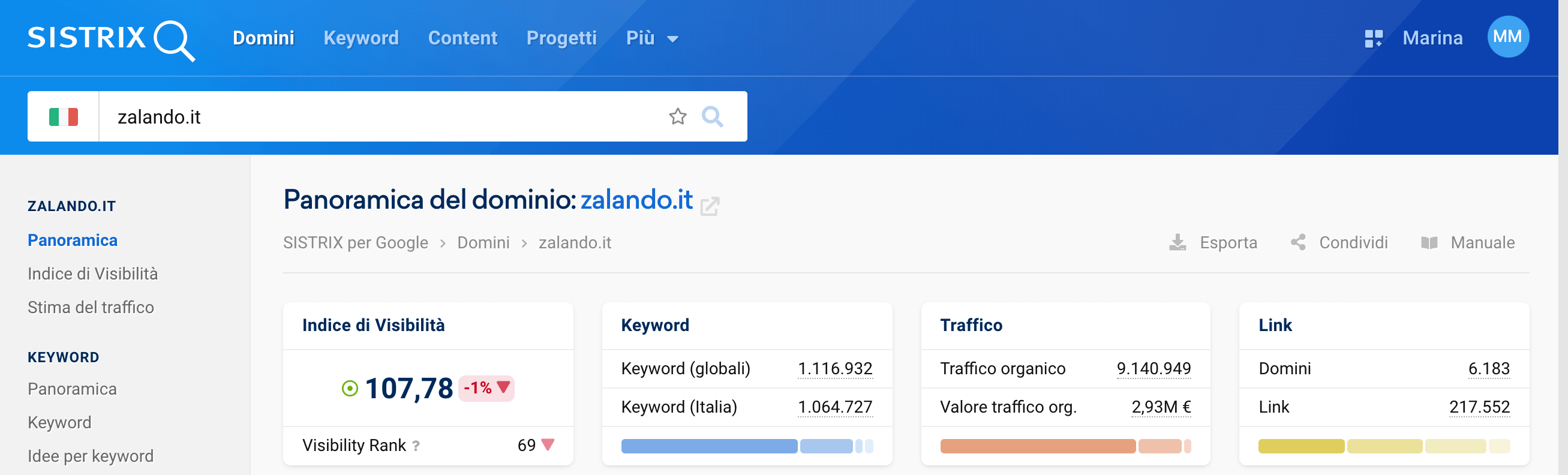Click the -1% change badge

click(x=486, y=388)
